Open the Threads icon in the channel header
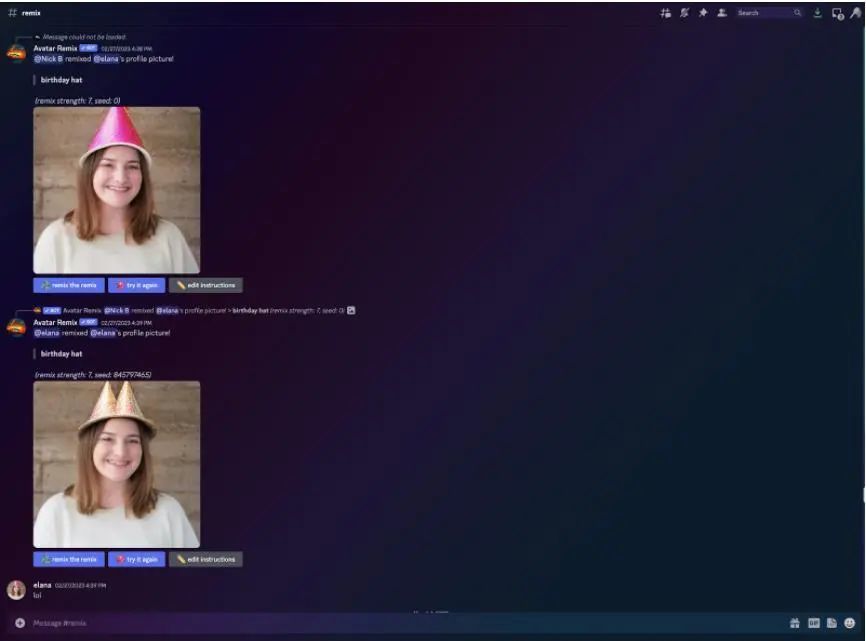This screenshot has height=641, width=866. pos(665,13)
